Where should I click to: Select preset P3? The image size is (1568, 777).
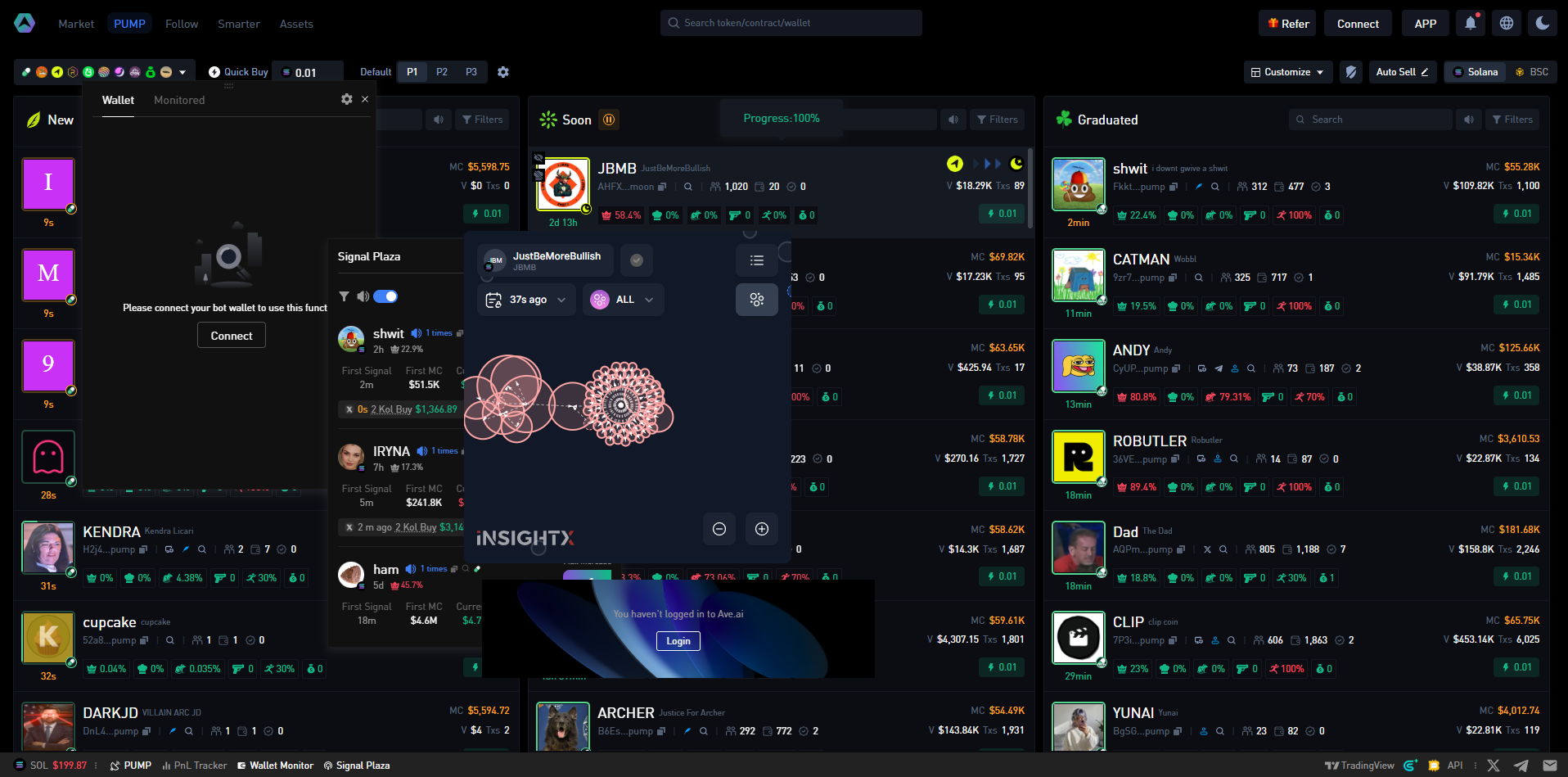click(x=471, y=72)
